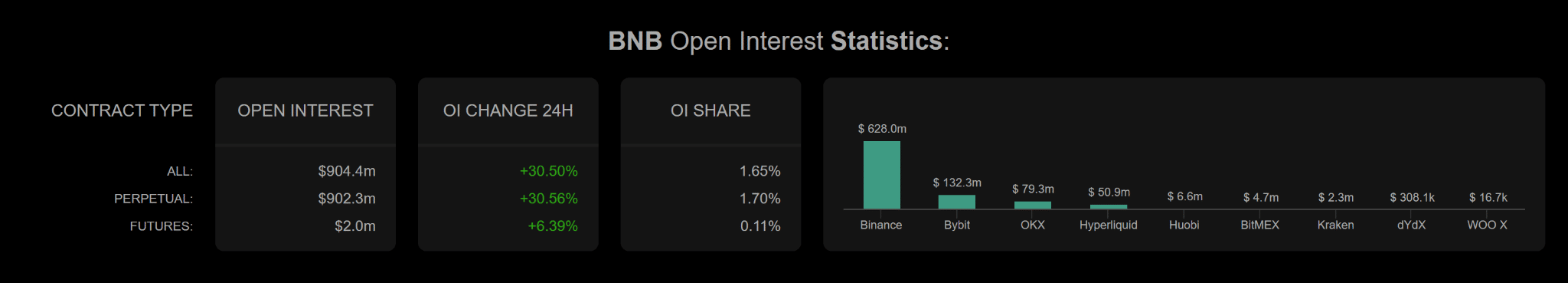
Task: Click the Bybit open interest bar
Action: [x=956, y=202]
